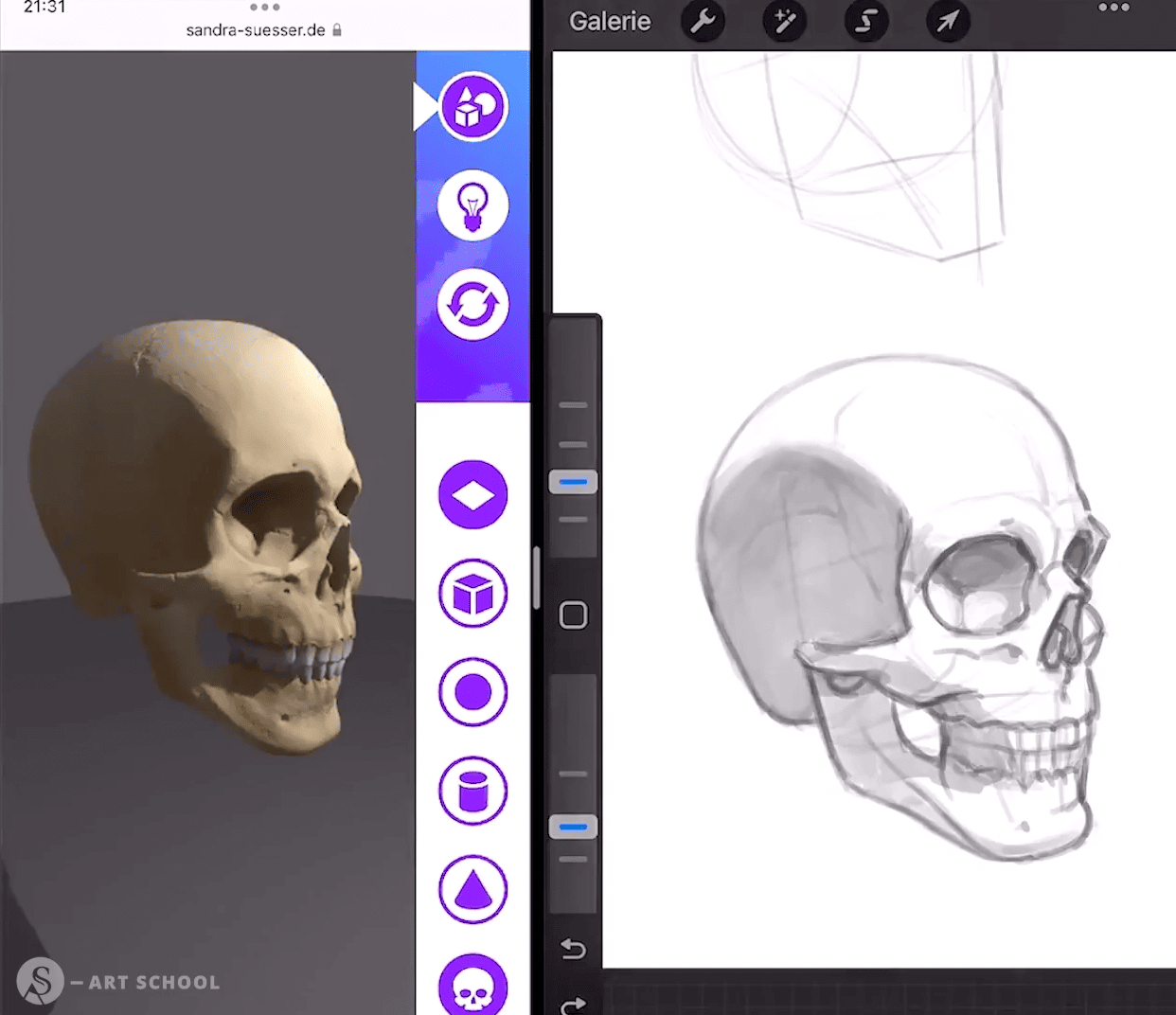Open browser window's three-dot multitasking menu
The width and height of the screenshot is (1176, 1015).
[265, 8]
